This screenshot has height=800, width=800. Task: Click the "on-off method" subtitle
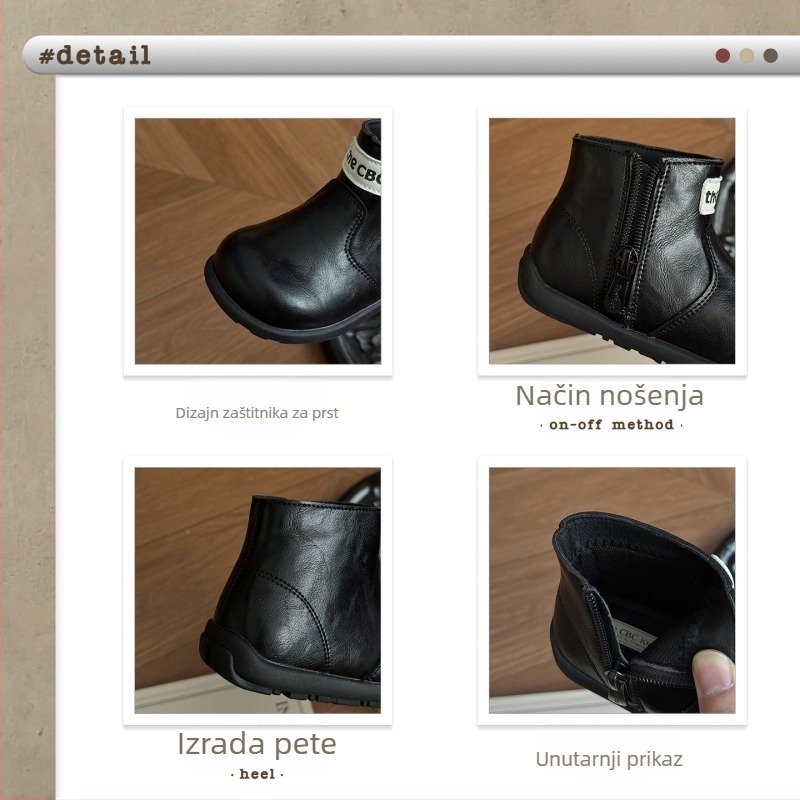611,424
